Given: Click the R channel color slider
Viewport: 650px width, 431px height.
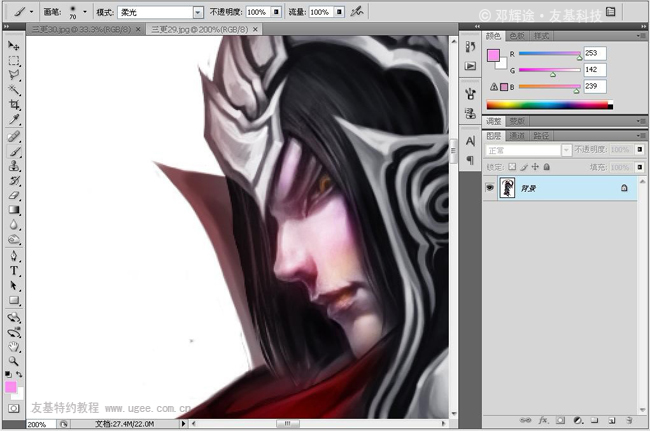Looking at the screenshot, I should 550,53.
